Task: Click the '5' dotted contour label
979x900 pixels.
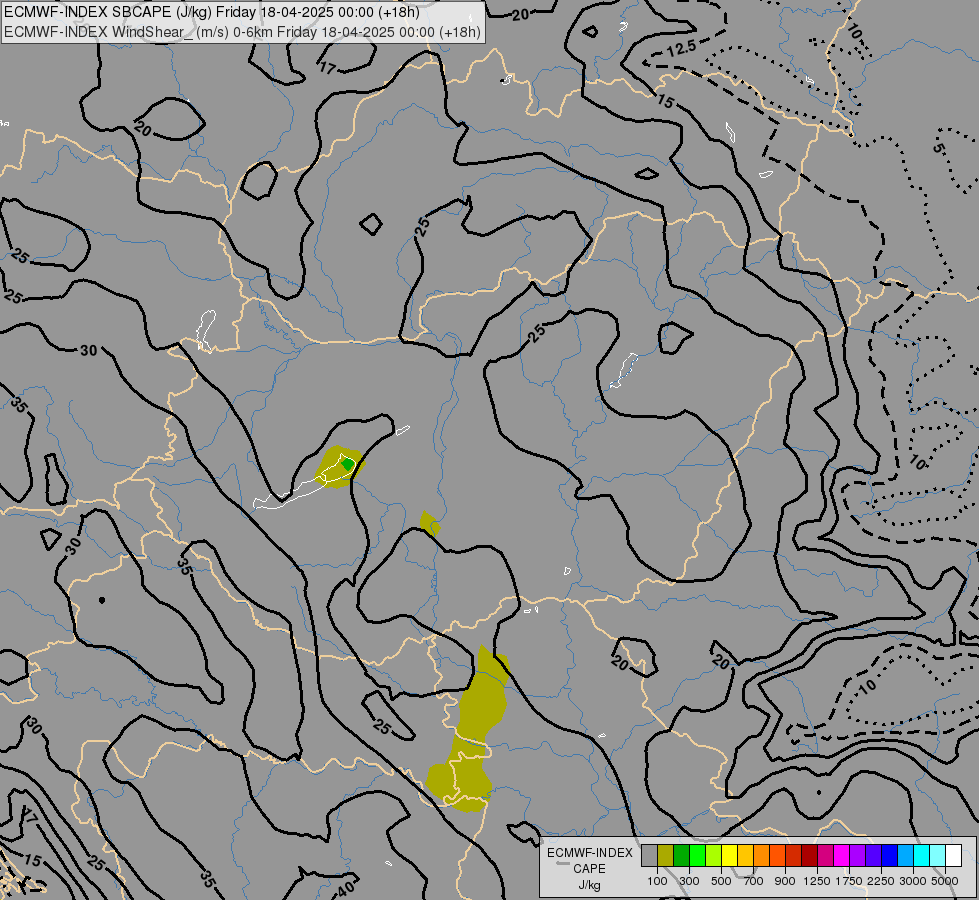Action: click(x=938, y=149)
